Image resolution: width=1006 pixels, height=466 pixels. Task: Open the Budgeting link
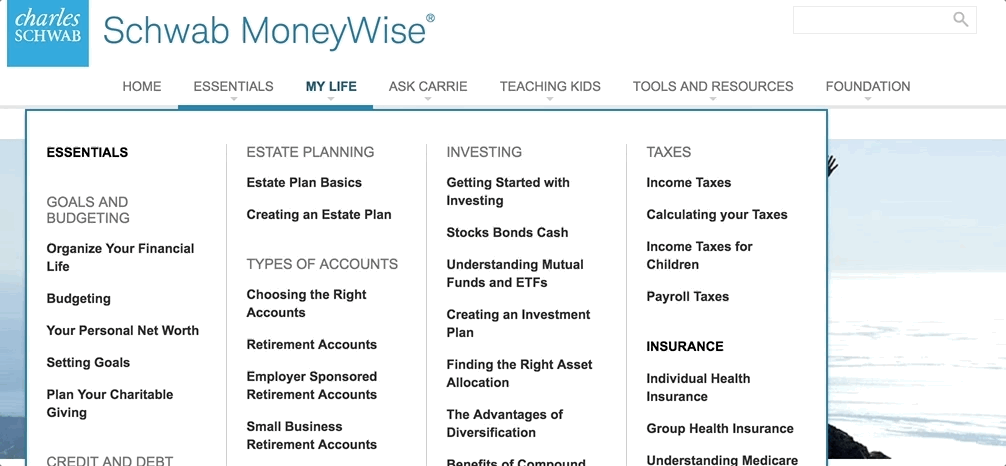78,298
